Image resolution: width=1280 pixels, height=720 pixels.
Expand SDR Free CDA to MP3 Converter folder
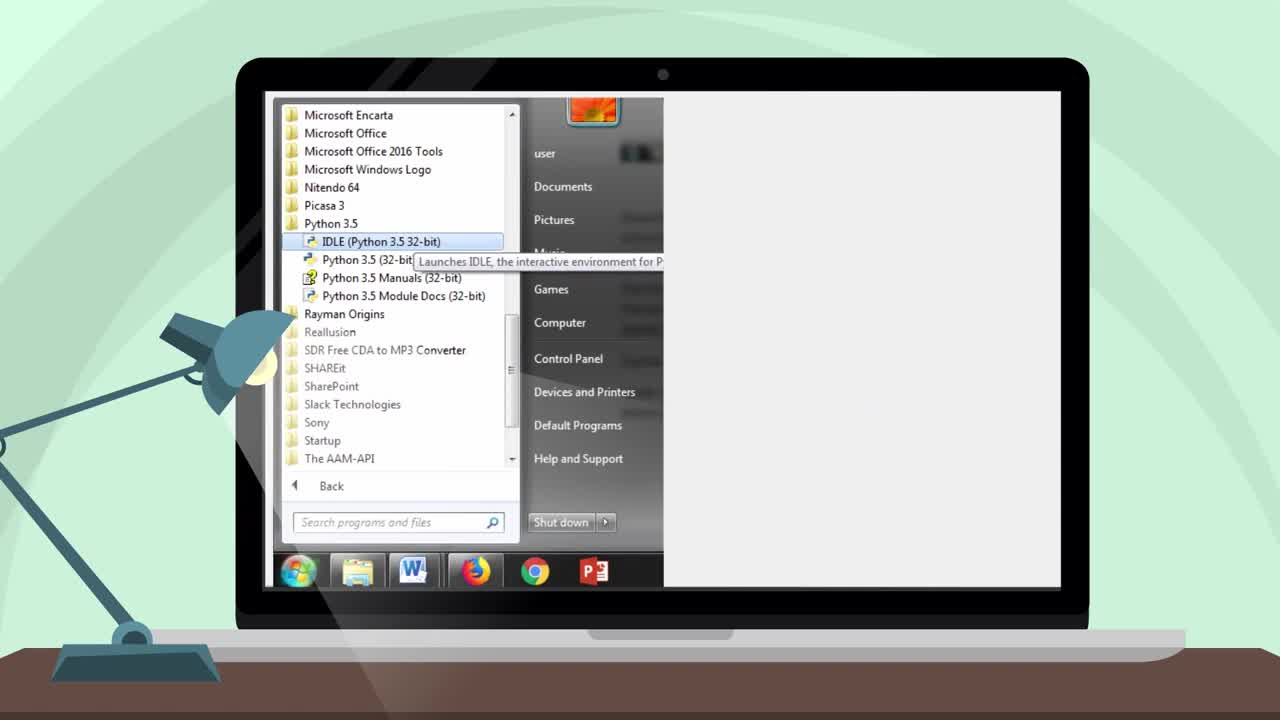point(385,350)
